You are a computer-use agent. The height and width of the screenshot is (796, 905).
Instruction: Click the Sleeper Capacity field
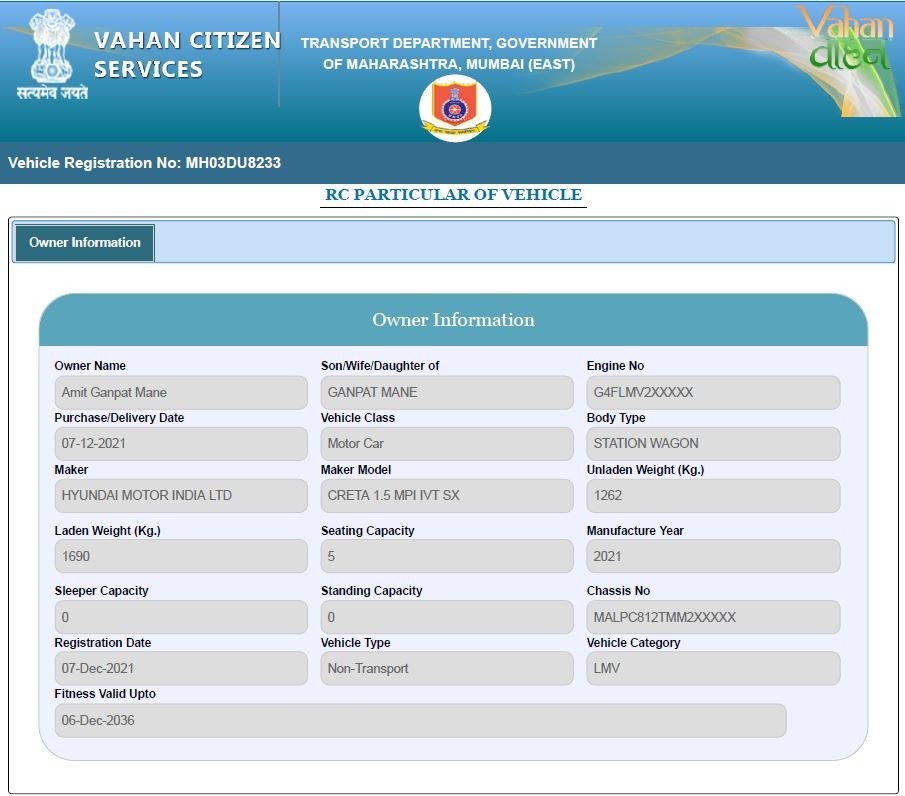coord(181,617)
